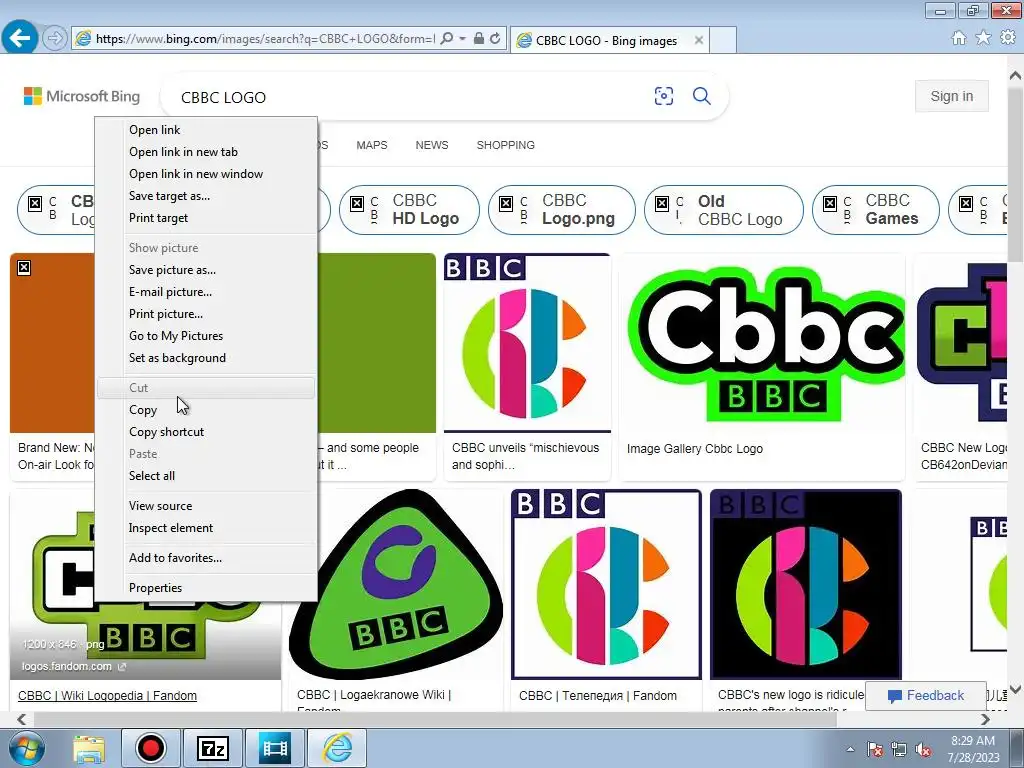The width and height of the screenshot is (1024, 768).
Task: Click the security lock icon in address bar
Action: 479,39
